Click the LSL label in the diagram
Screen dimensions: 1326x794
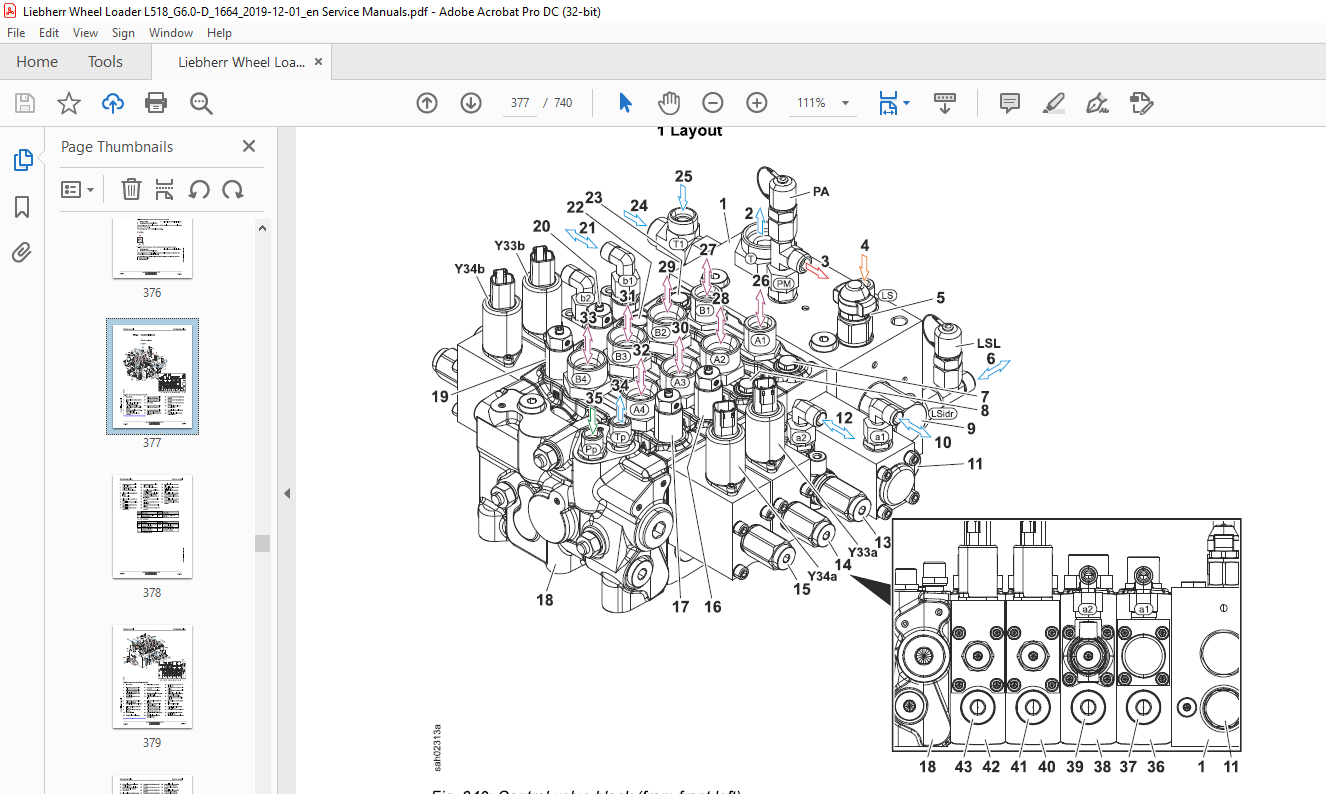coord(989,344)
